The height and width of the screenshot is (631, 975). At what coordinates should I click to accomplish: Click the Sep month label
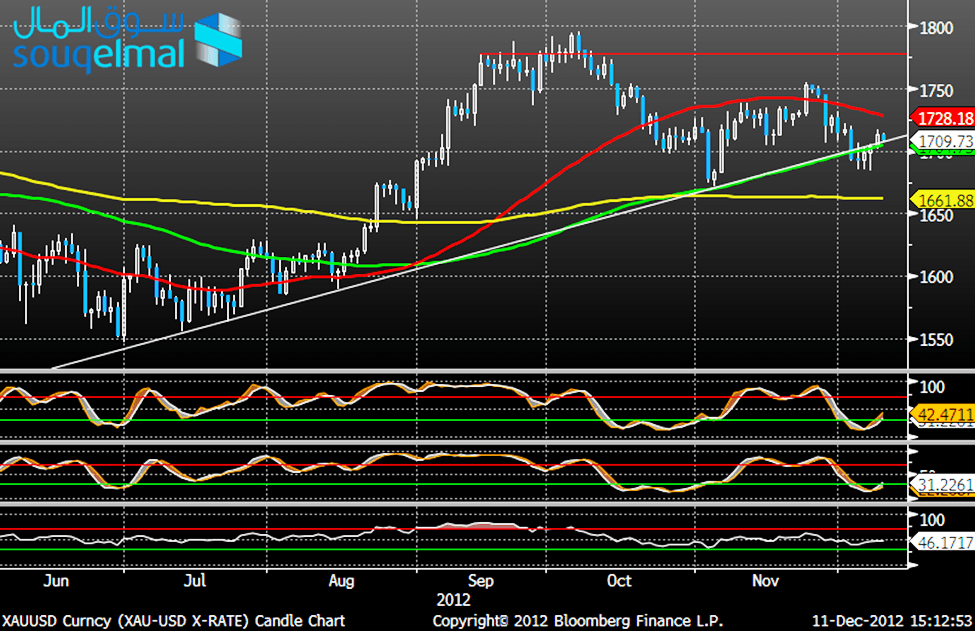tap(481, 582)
